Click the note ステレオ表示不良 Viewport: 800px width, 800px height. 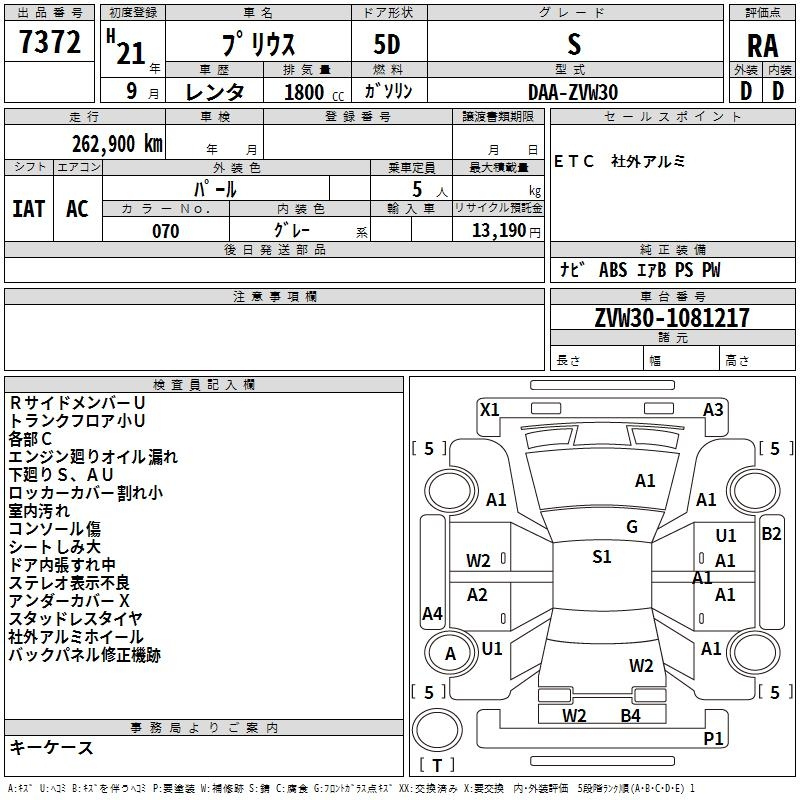pos(69,583)
